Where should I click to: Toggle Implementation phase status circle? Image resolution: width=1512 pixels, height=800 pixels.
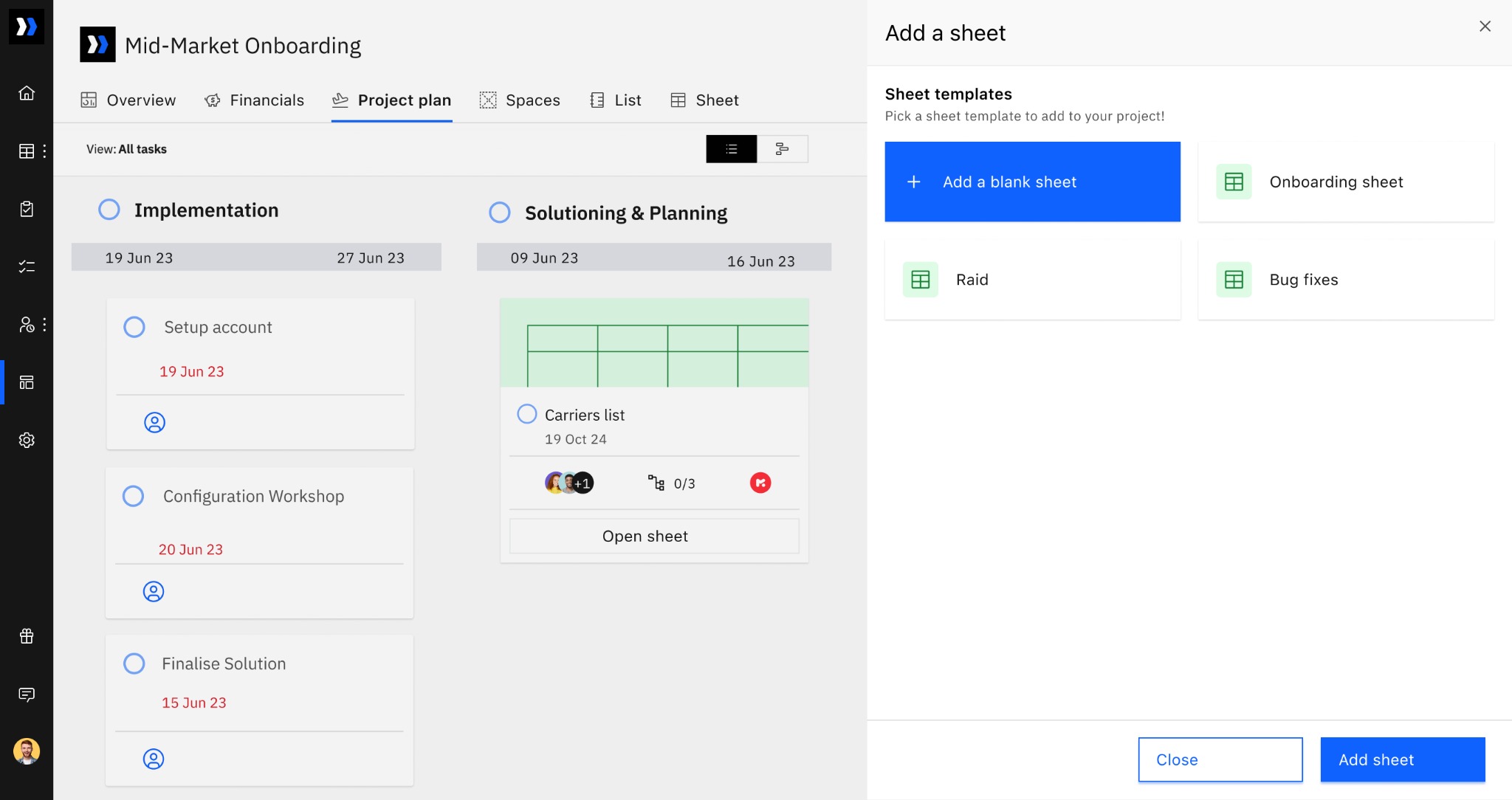pyautogui.click(x=109, y=210)
